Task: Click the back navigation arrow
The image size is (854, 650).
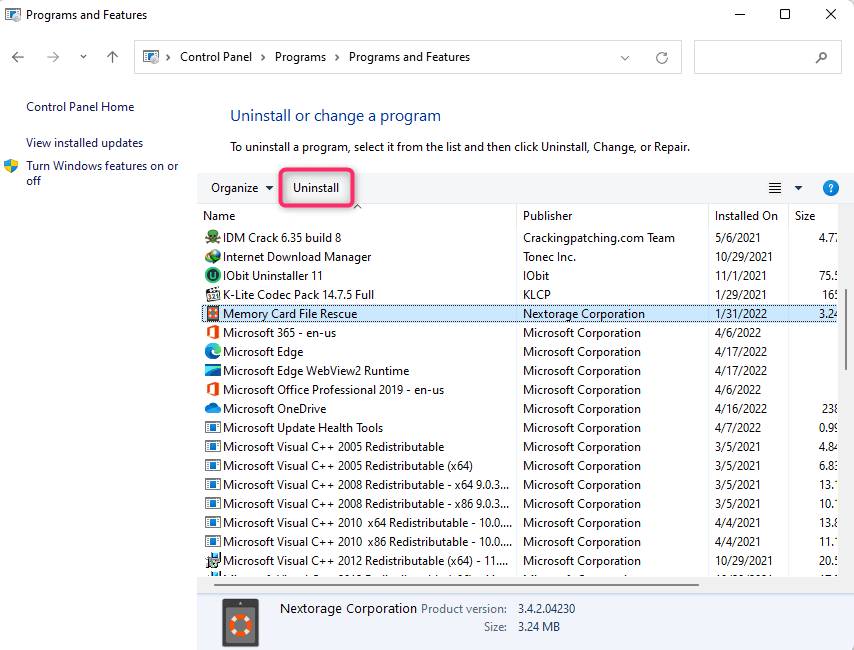Action: pyautogui.click(x=18, y=58)
